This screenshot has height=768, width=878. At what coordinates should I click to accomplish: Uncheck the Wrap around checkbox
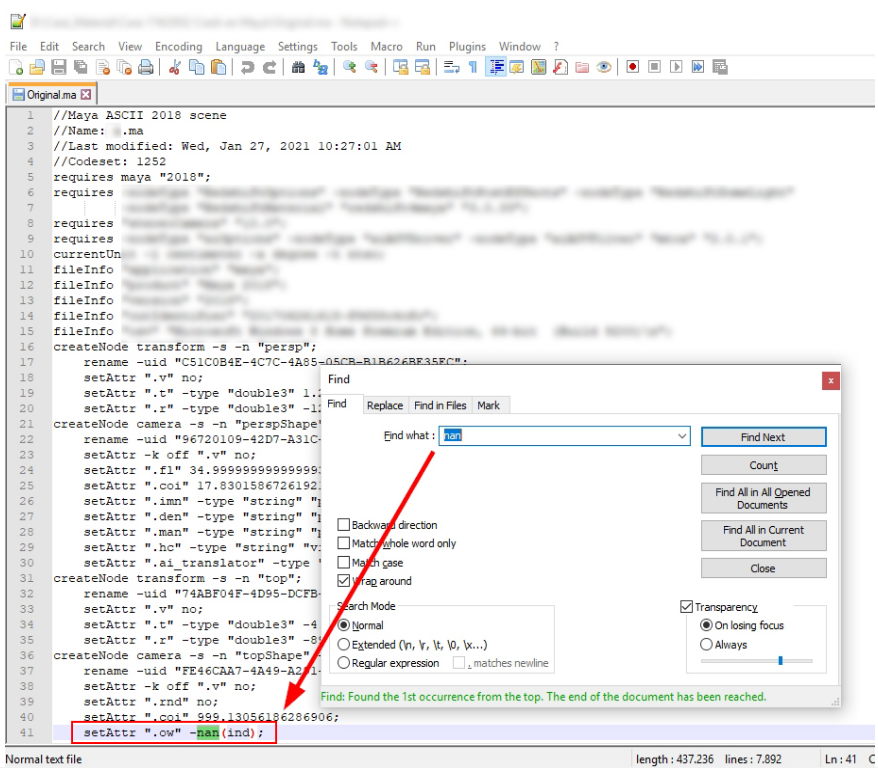point(344,580)
